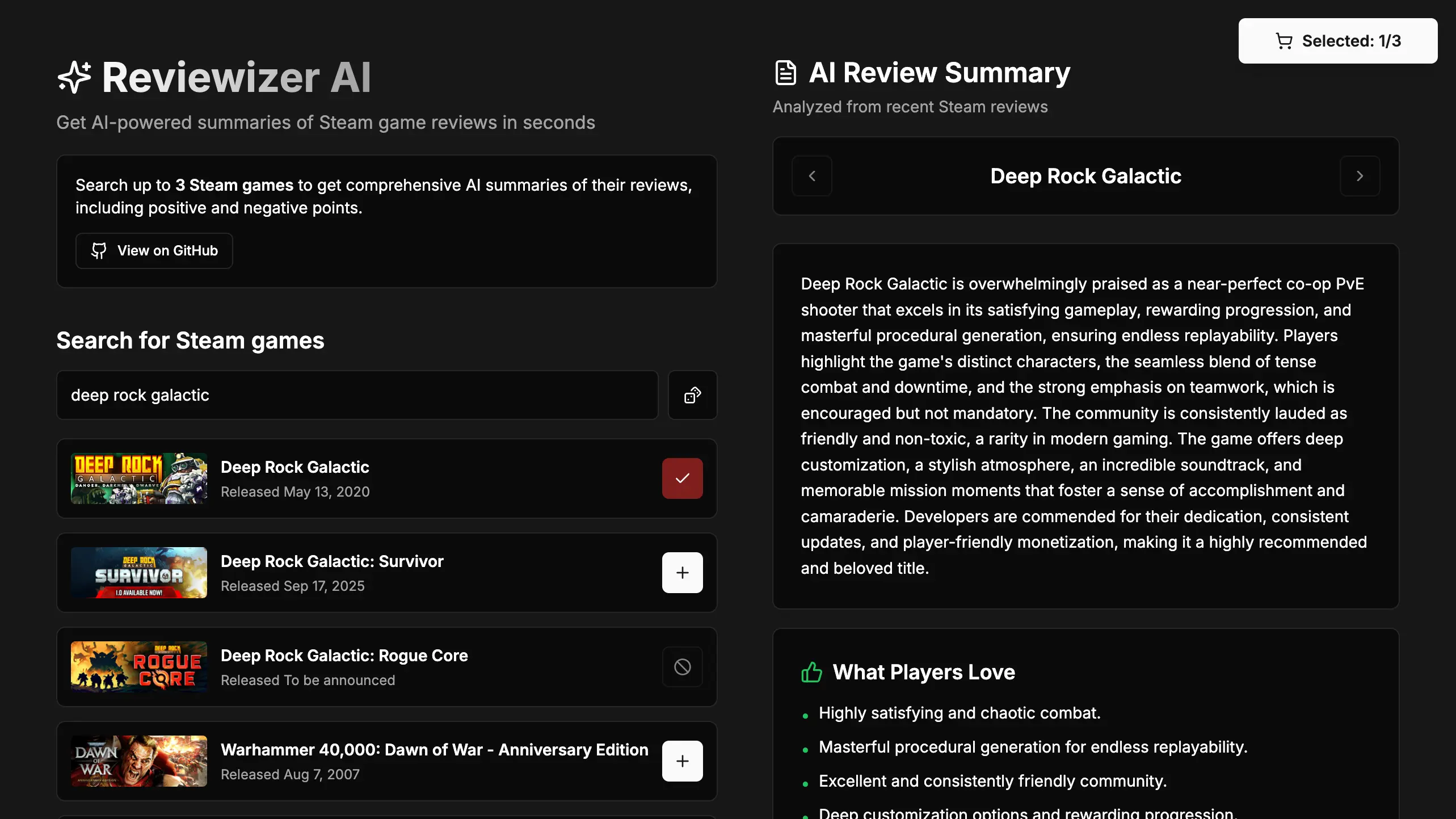
Task: Open the Selected: 1/3 games button
Action: click(x=1337, y=41)
